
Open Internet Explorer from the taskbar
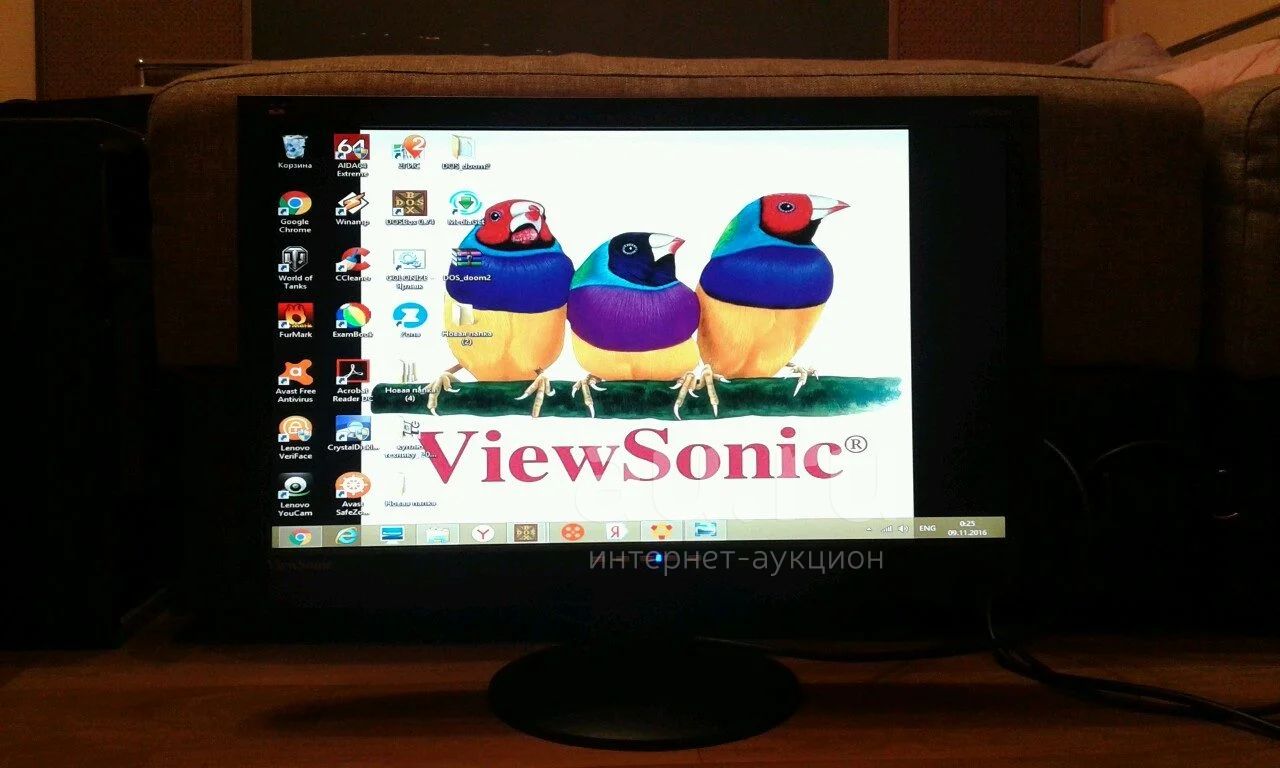(x=345, y=535)
